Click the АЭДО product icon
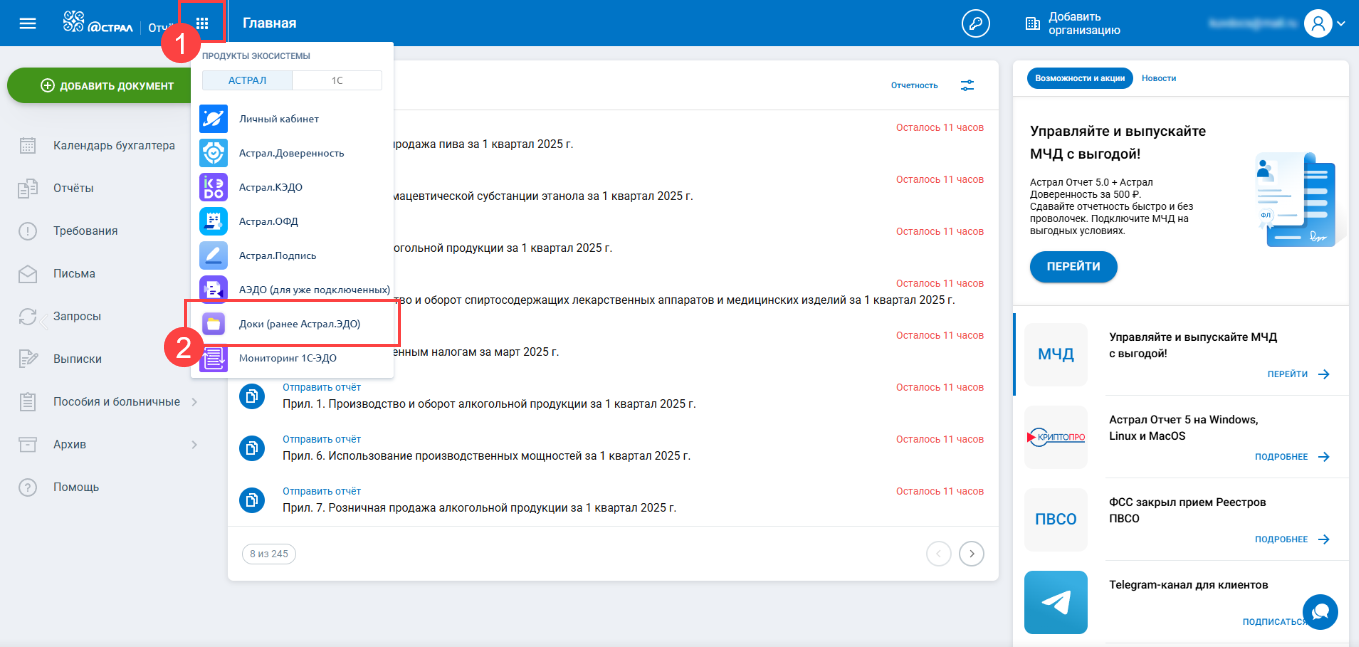This screenshot has height=647, width=1359. pos(214,289)
